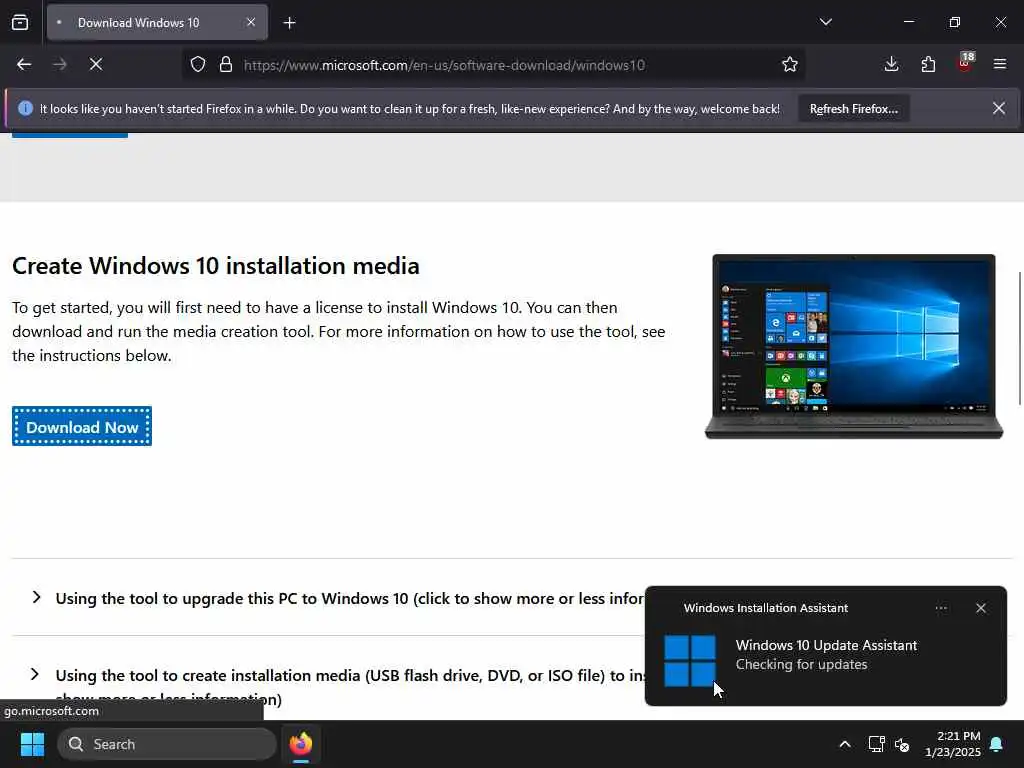The width and height of the screenshot is (1024, 768).
Task: Switch to the Download Windows 10 tab
Action: click(157, 22)
